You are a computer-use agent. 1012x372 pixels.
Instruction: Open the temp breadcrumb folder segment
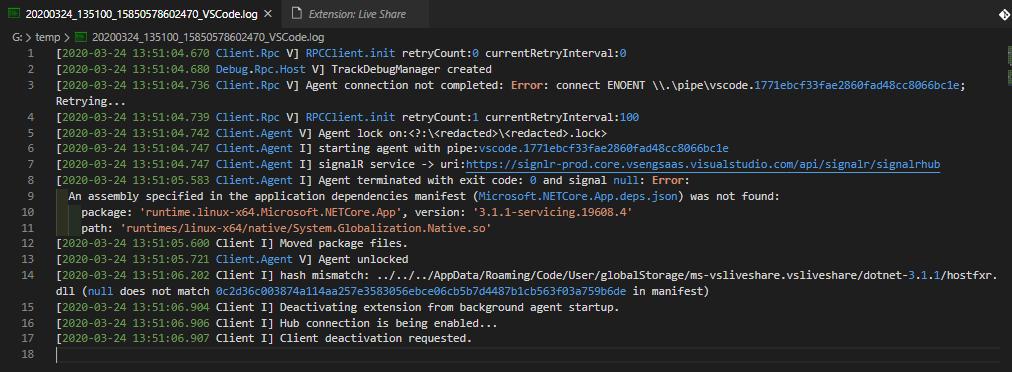(47, 37)
